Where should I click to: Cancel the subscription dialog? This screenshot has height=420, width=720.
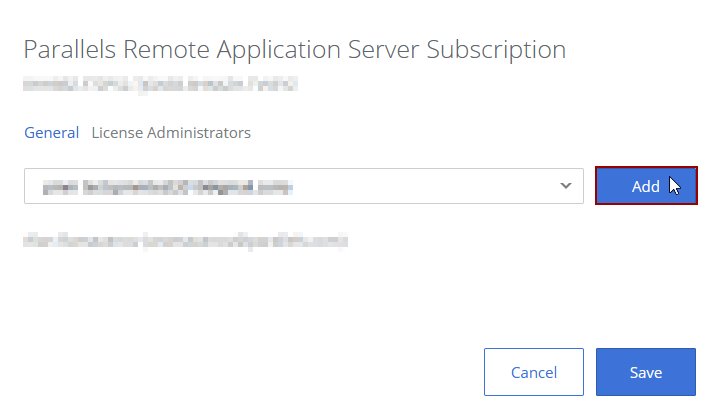tap(533, 372)
